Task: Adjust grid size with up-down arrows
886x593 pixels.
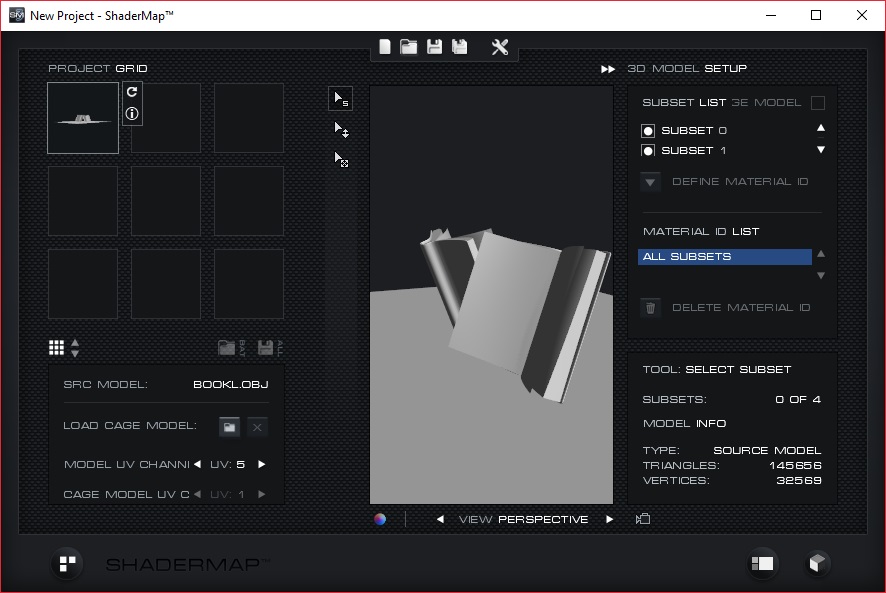Action: tap(75, 348)
